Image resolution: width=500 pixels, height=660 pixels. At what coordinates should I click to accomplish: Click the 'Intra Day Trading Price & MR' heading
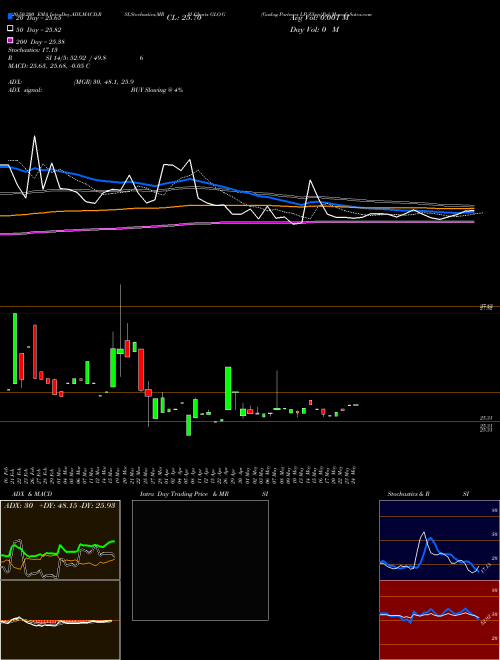coord(184,494)
